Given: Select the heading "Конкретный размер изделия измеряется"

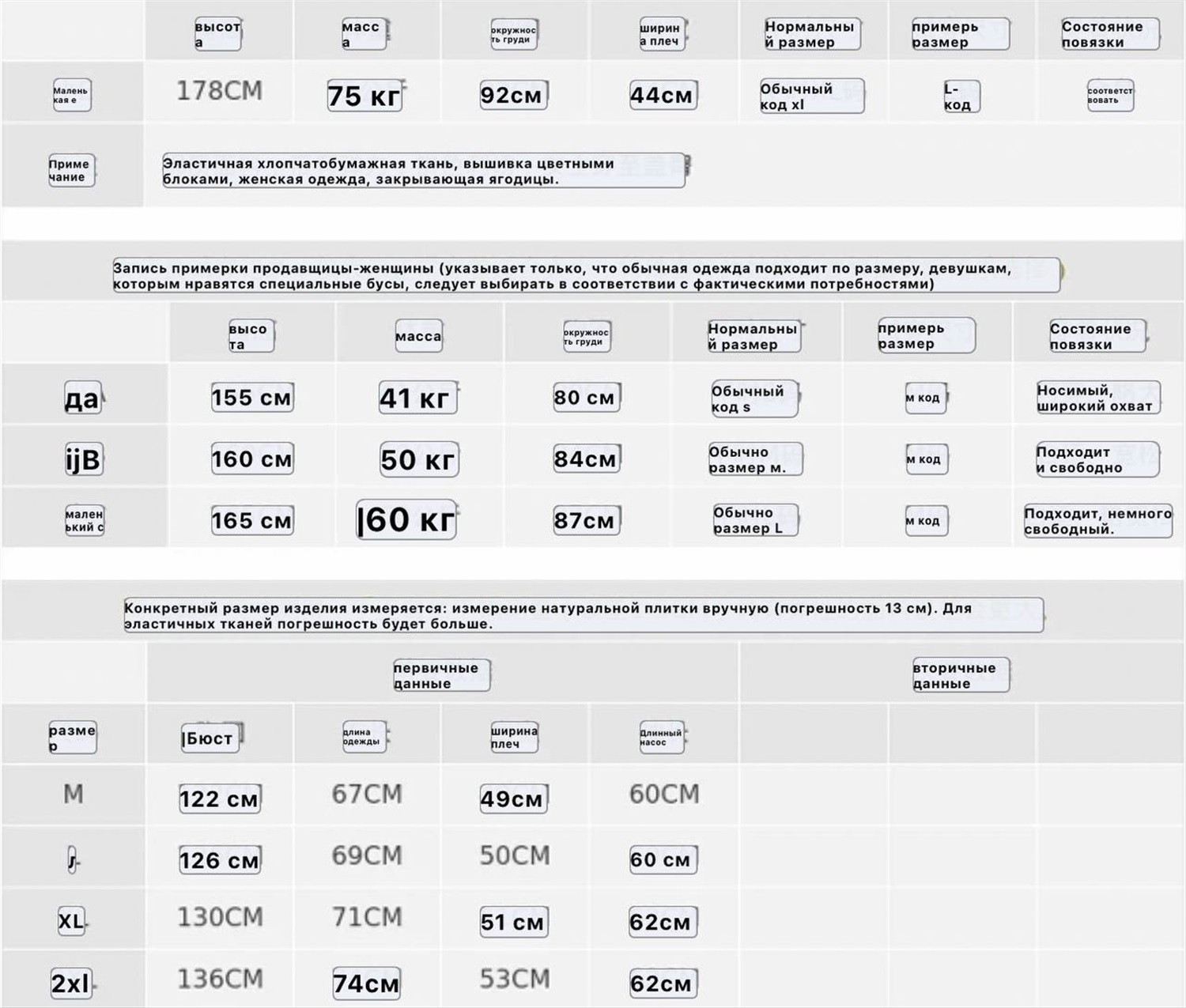Looking at the screenshot, I should coord(584,616).
